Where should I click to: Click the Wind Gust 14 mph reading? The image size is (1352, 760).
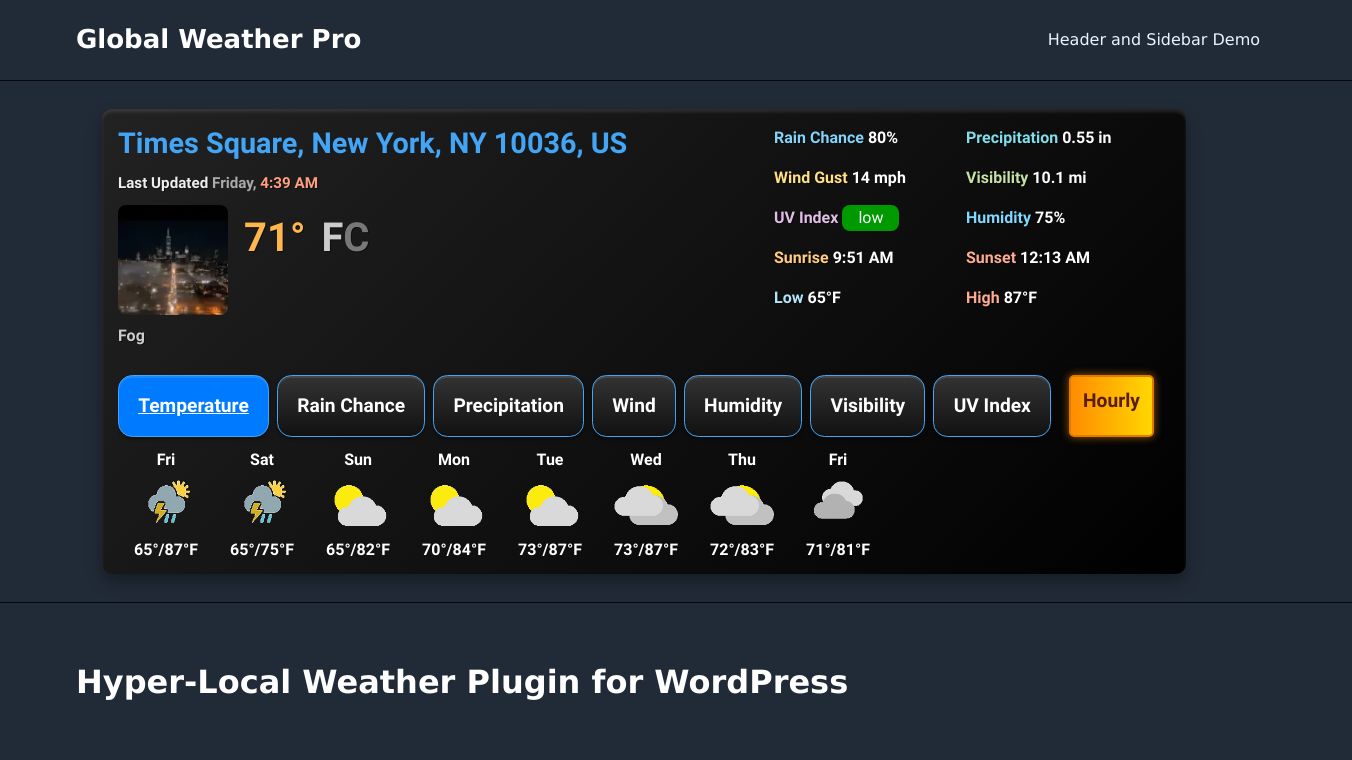tap(840, 178)
